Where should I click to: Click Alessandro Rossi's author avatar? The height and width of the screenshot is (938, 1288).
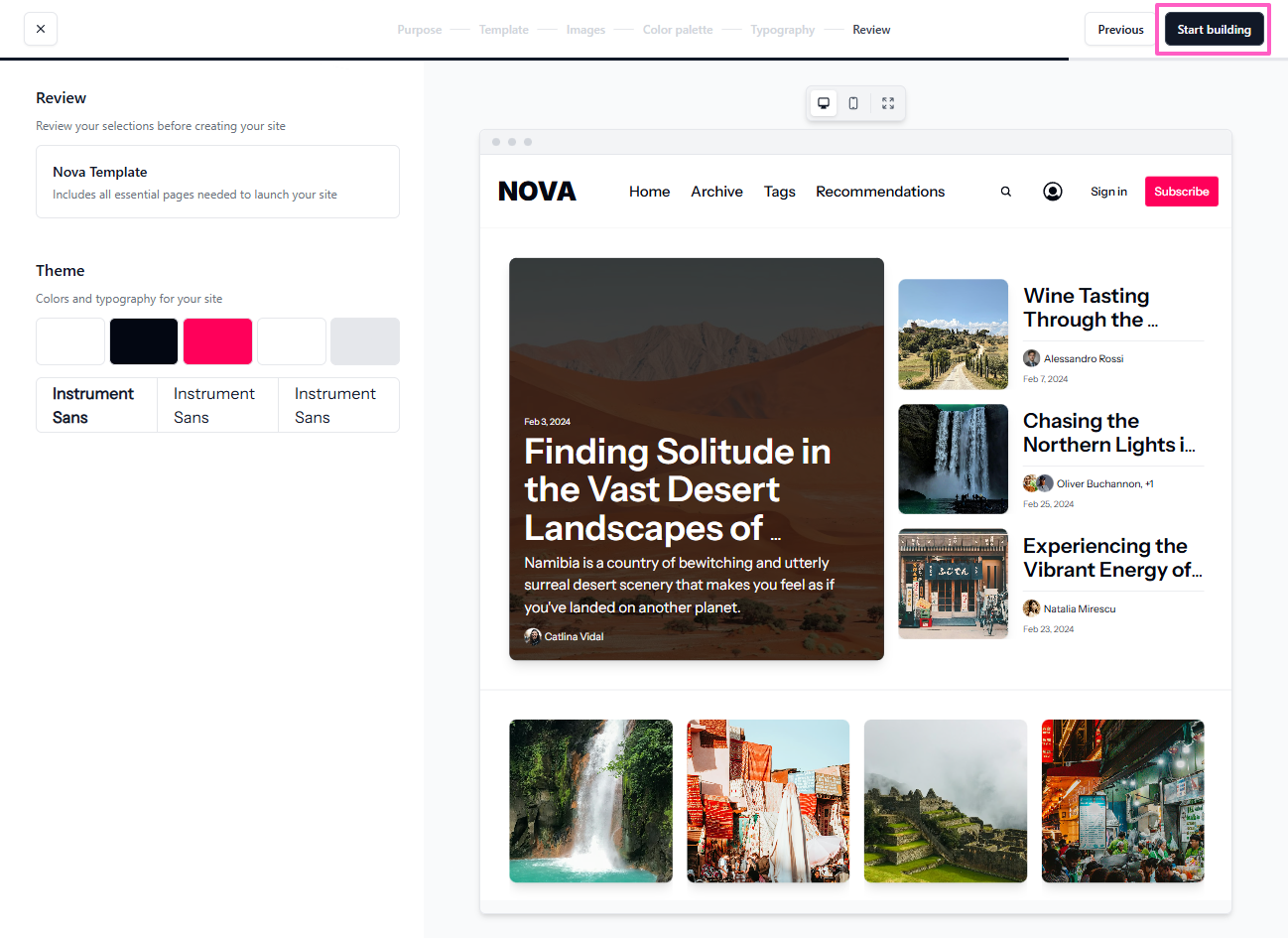[x=1031, y=358]
